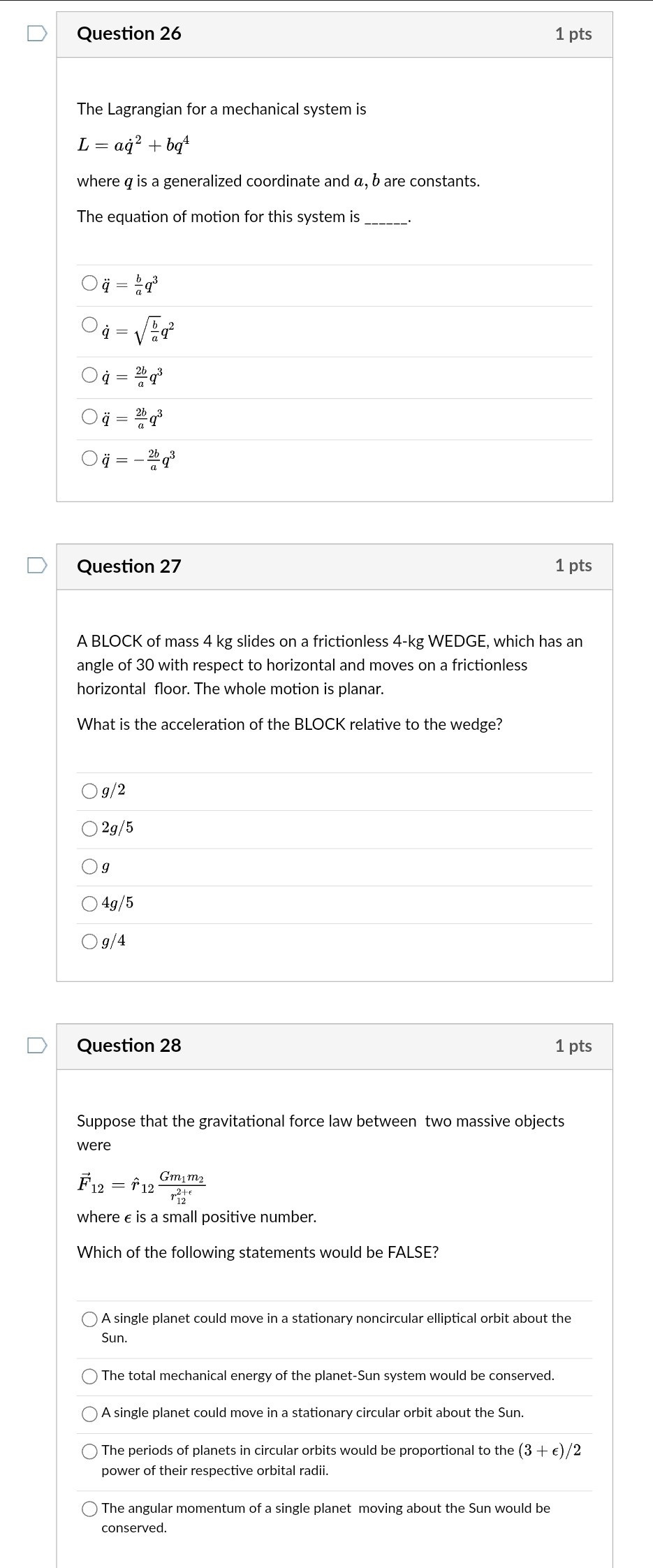This screenshot has height=1568, width=653.
Task: Select the last answer with negative sign in Question 26
Action: click(89, 457)
